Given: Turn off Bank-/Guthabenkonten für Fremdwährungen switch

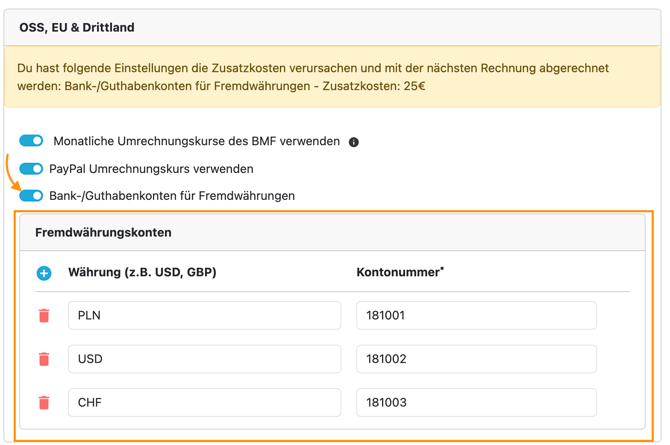Looking at the screenshot, I should point(32,196).
